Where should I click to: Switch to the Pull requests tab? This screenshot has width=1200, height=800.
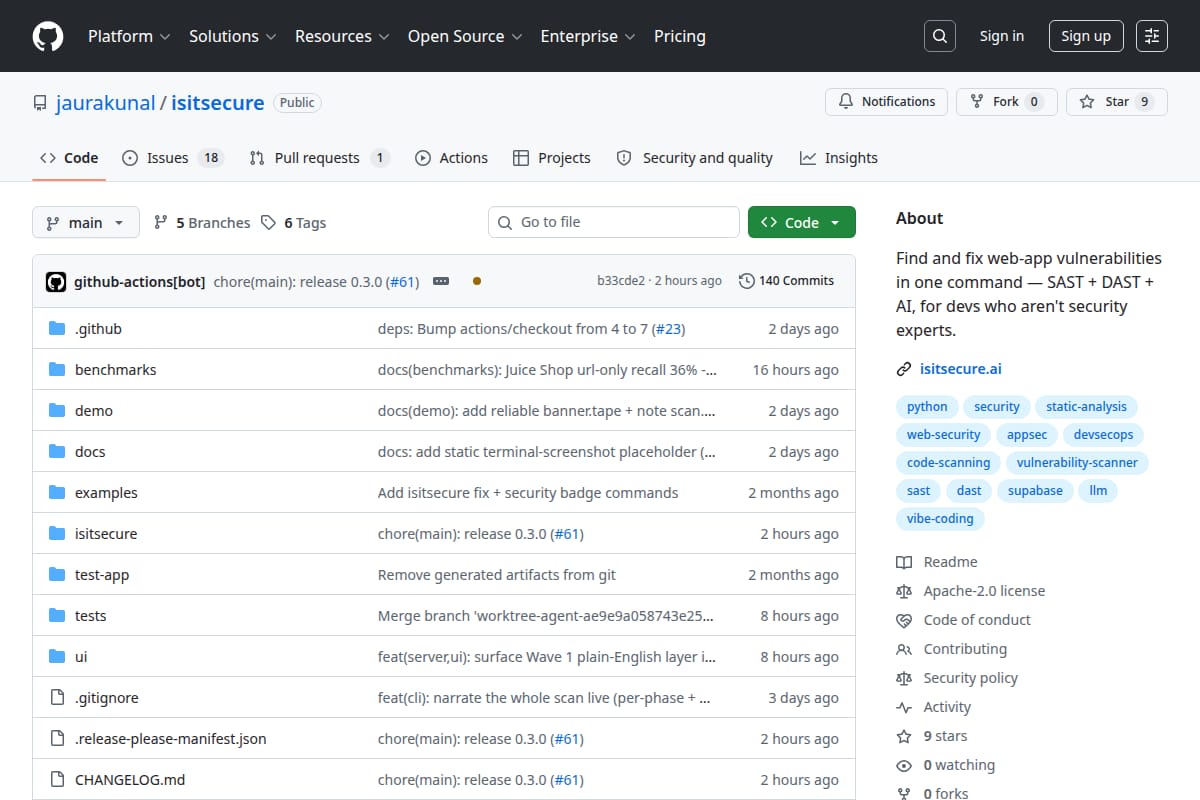319,158
